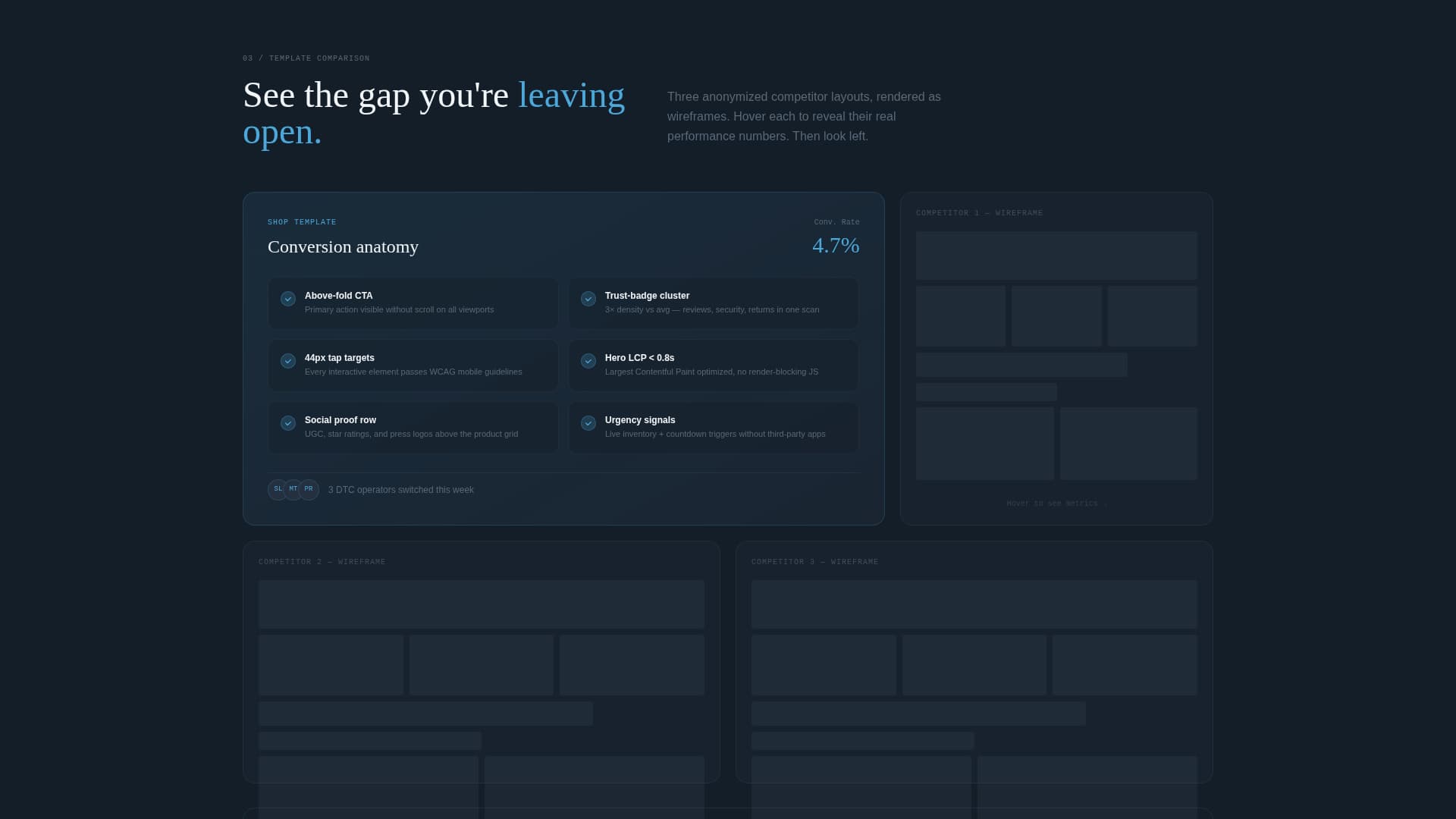Click 'Largest Contentful Paint optimized' description
Screen dimensions: 1456x819
(x=711, y=372)
